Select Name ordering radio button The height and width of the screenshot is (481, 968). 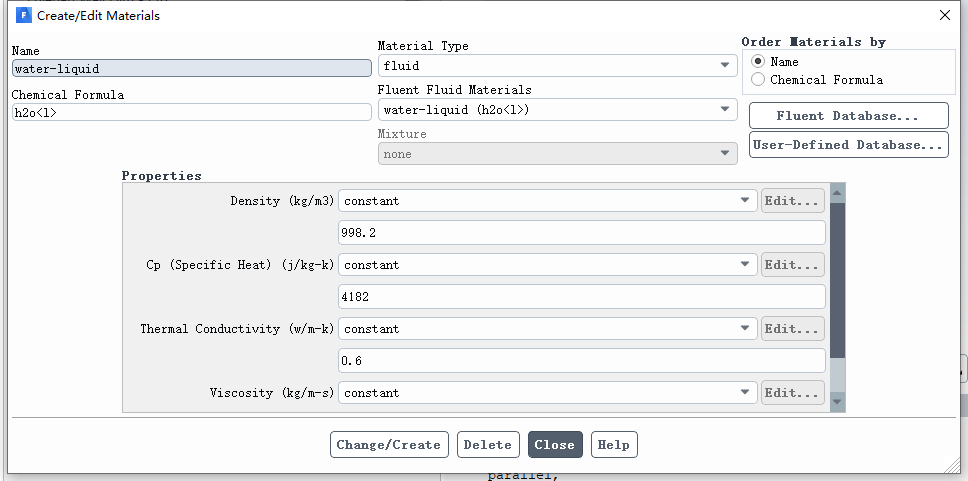point(758,62)
